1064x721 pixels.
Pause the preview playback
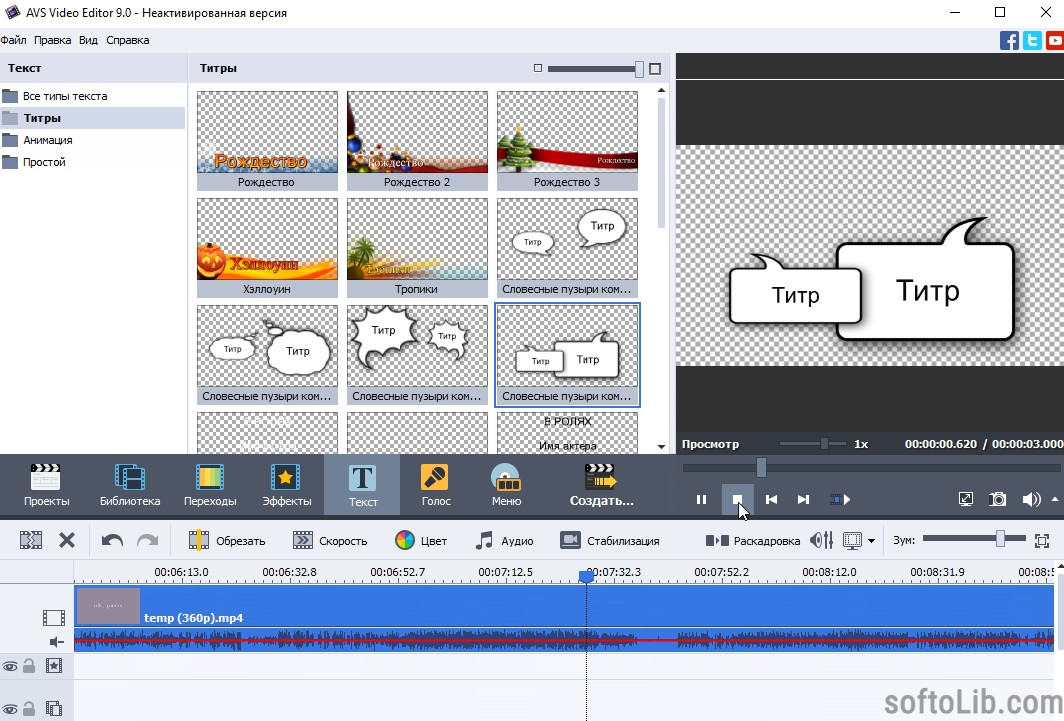tap(702, 500)
